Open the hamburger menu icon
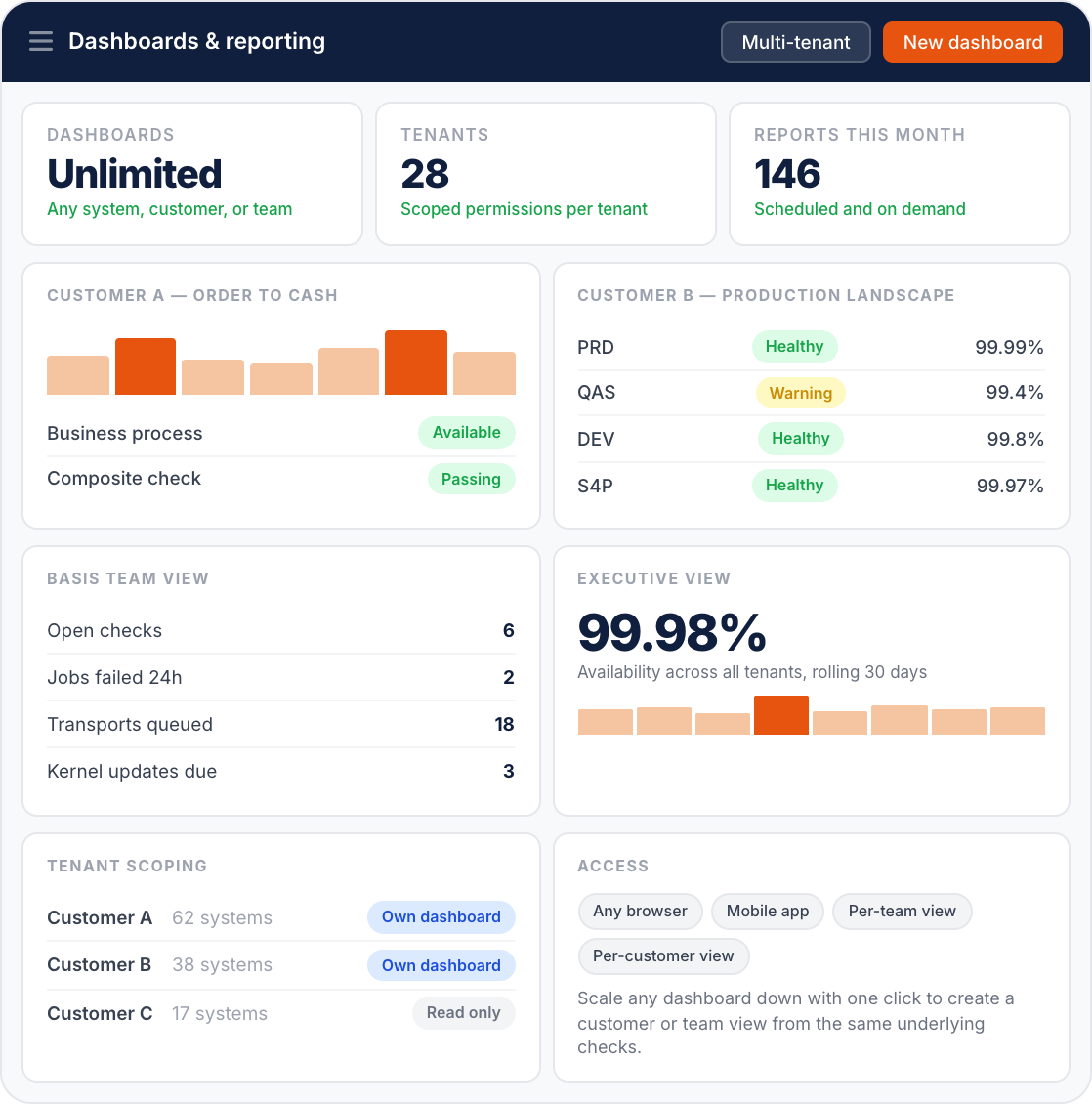1092x1104 pixels. (x=41, y=42)
